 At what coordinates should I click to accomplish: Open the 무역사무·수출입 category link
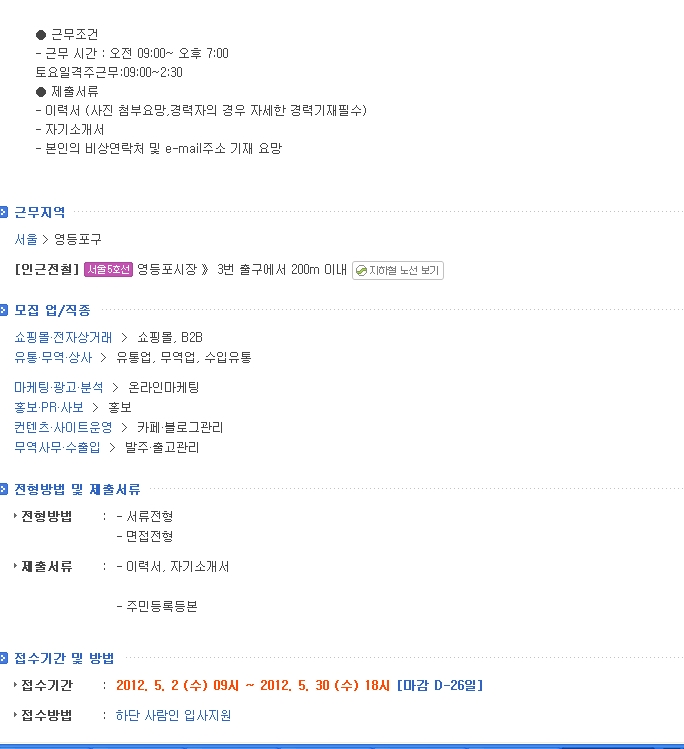(57, 448)
